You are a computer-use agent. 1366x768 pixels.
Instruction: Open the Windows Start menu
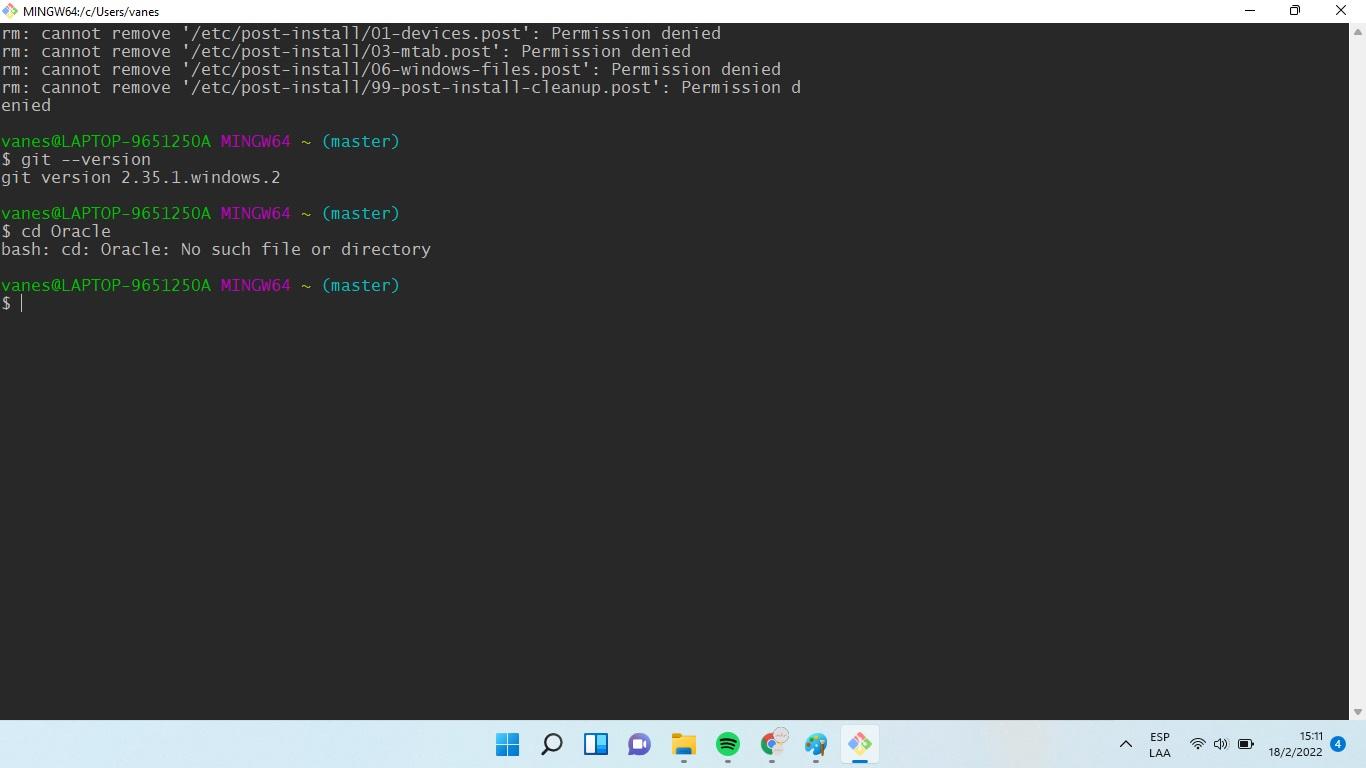click(x=508, y=744)
